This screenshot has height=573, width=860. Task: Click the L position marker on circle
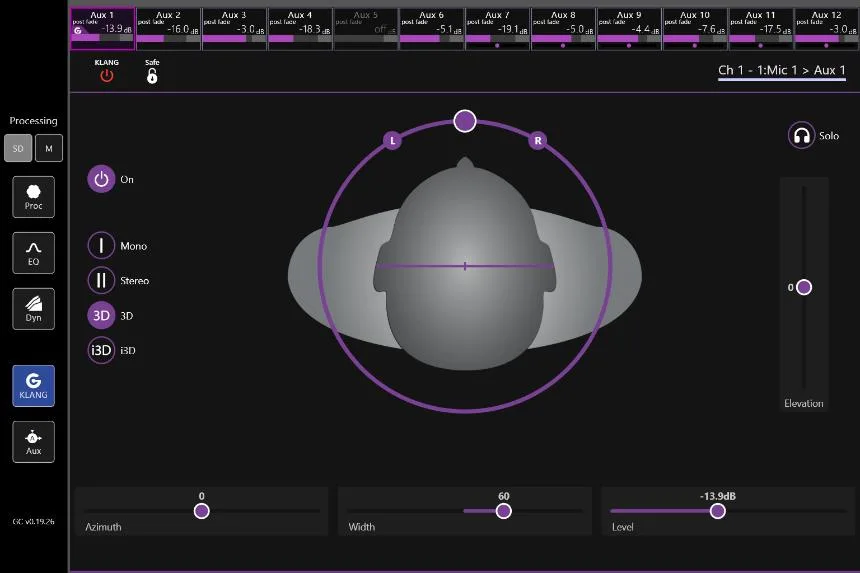pos(392,141)
